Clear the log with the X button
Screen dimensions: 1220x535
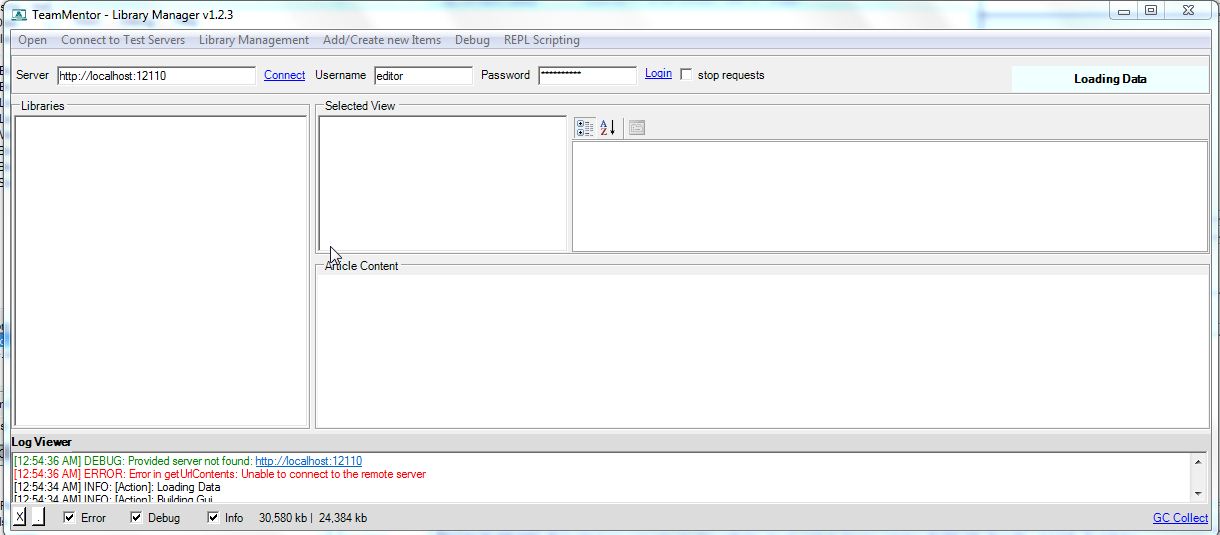(19, 517)
